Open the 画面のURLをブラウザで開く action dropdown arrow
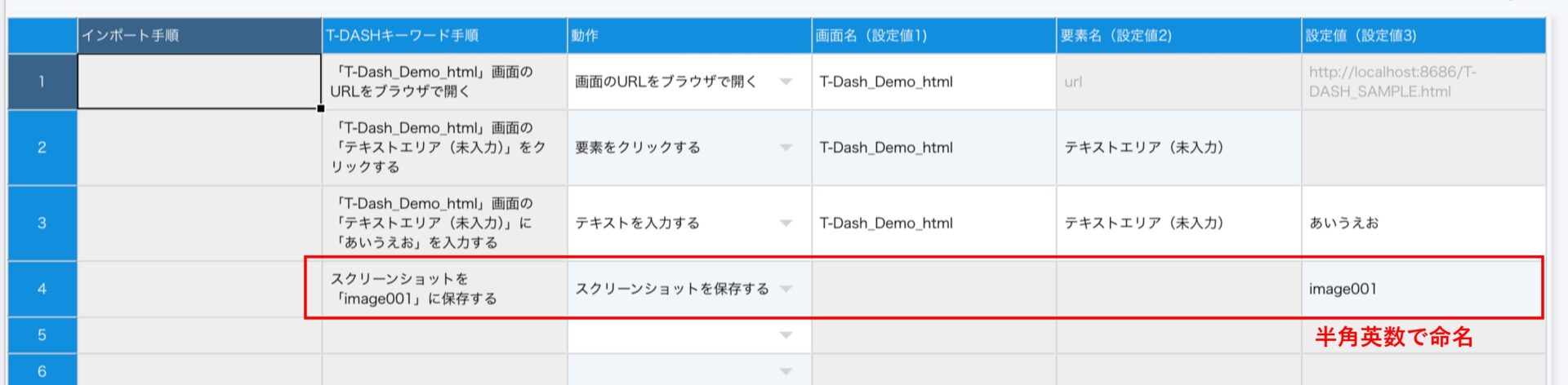Image resolution: width=1568 pixels, height=385 pixels. [x=786, y=82]
